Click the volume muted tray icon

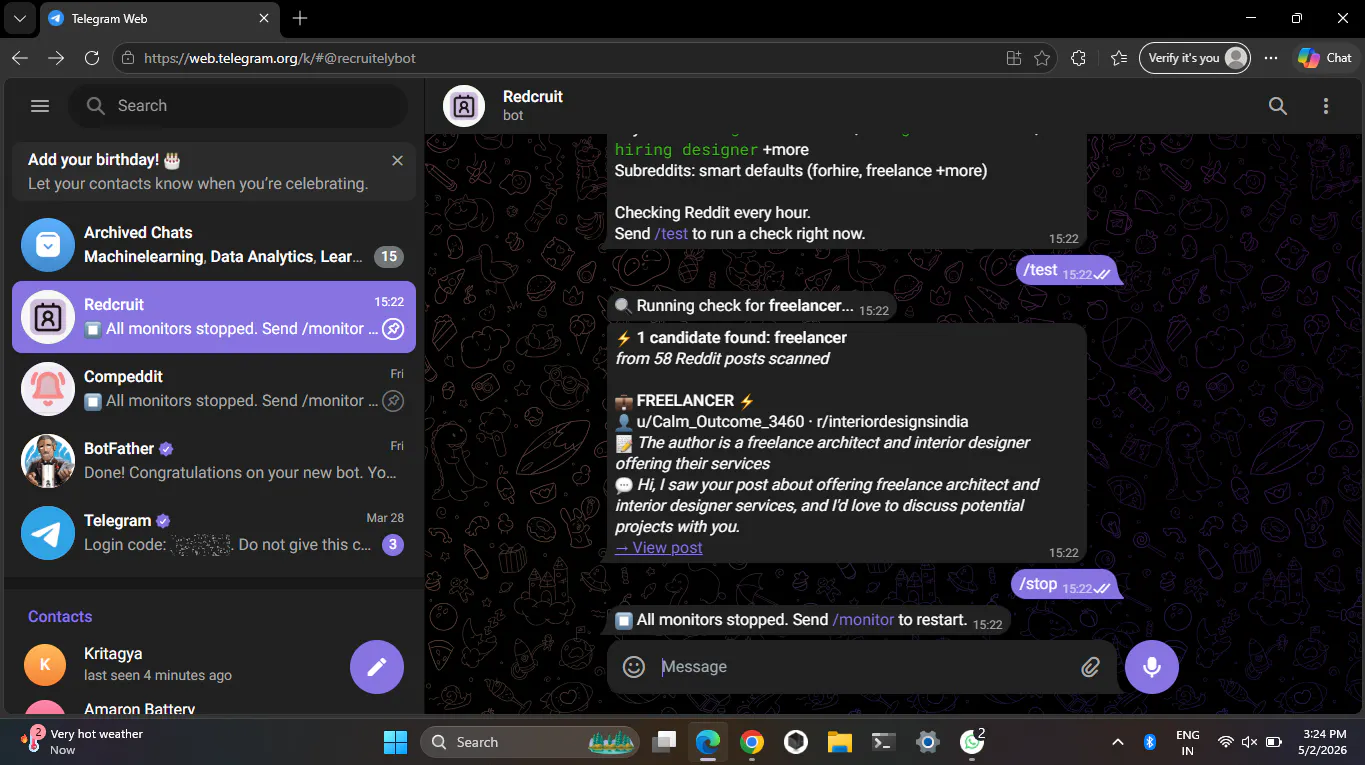coord(1249,742)
